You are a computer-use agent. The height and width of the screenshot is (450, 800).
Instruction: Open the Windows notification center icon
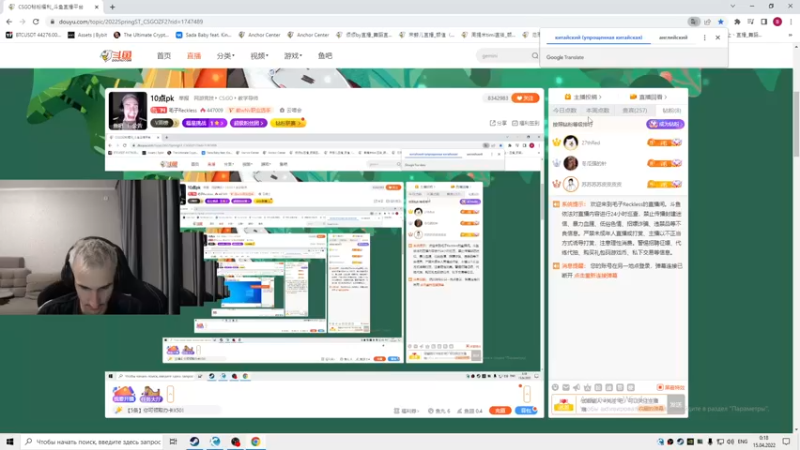(786, 442)
